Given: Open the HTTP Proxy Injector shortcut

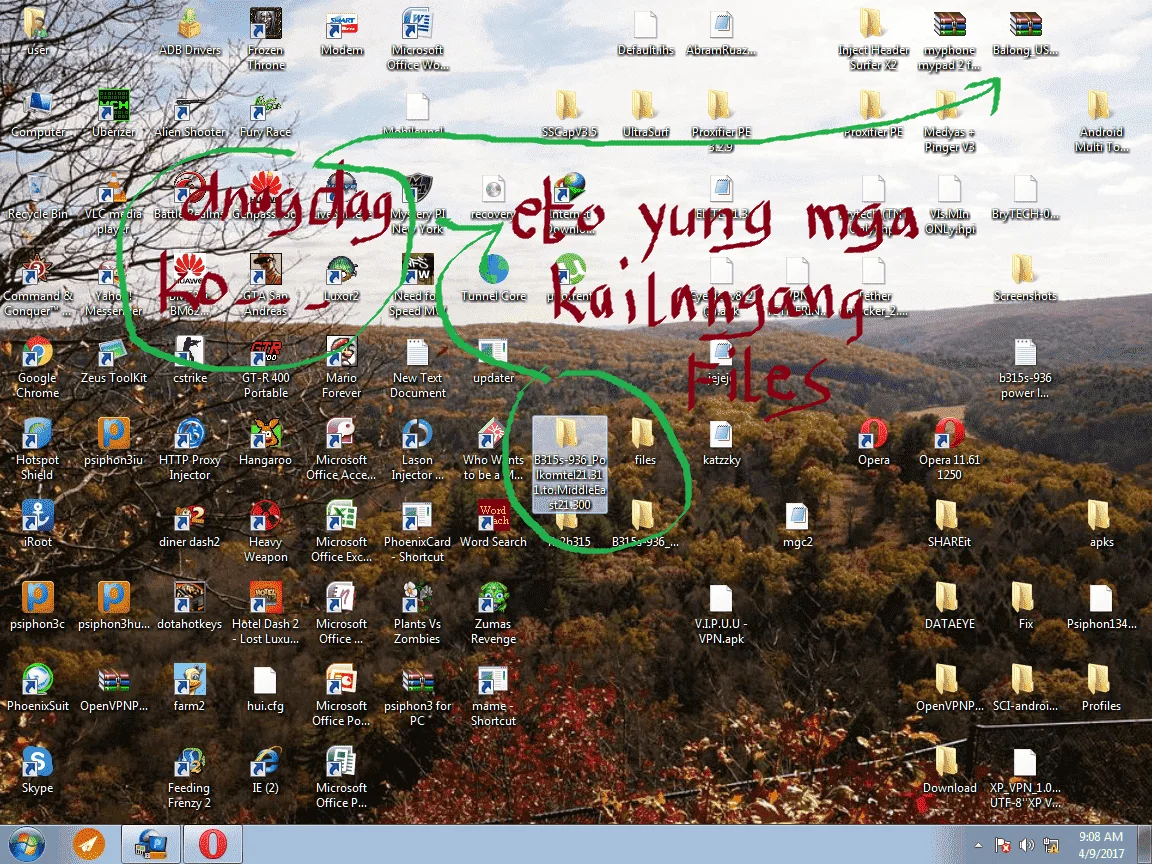Looking at the screenshot, I should pos(190,450).
